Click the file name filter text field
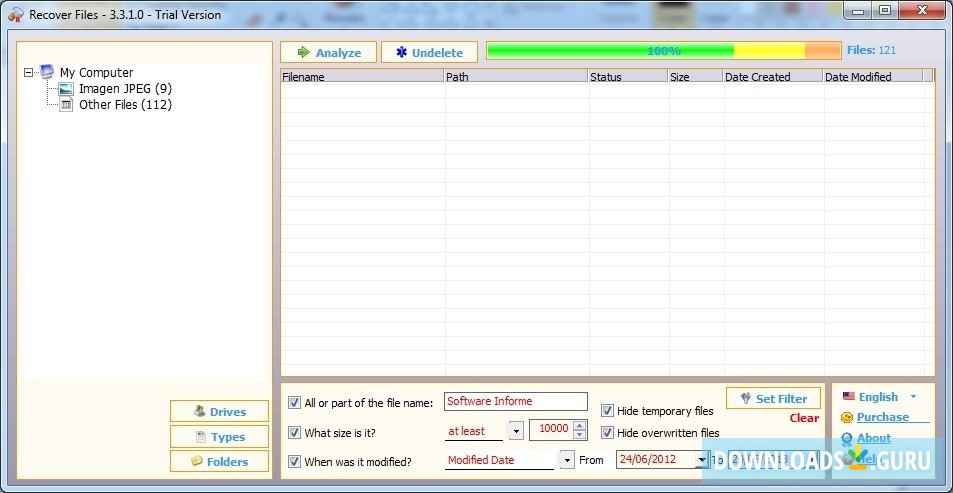The width and height of the screenshot is (953, 493). 516,401
